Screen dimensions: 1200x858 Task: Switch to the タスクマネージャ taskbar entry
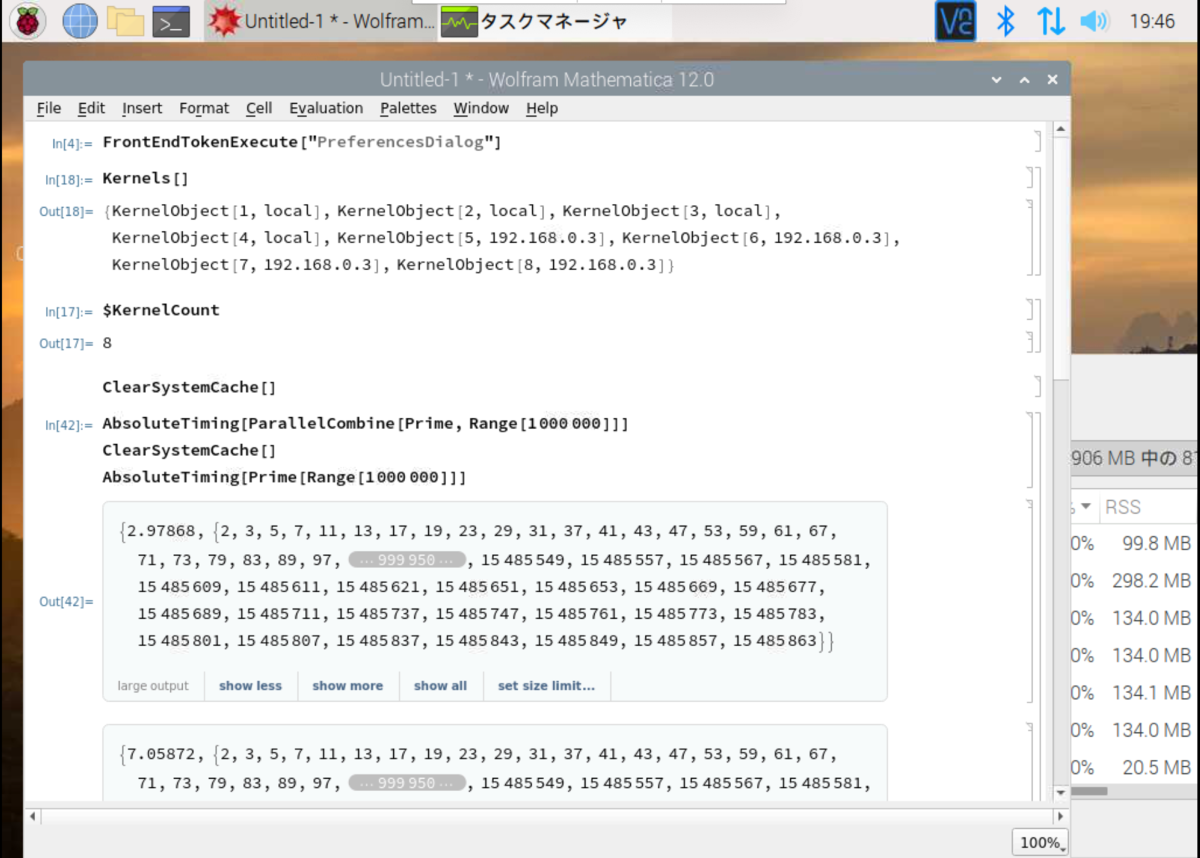point(555,21)
